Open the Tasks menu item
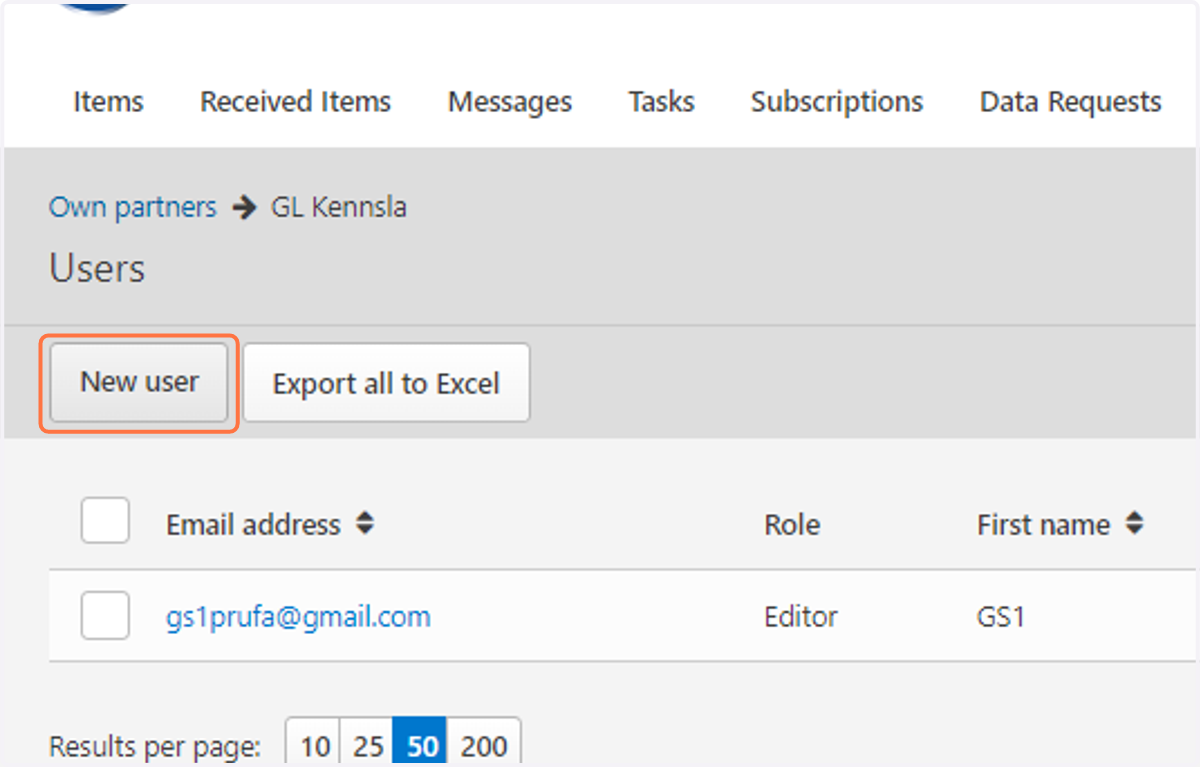Screen dimensions: 1200x767 tap(661, 102)
